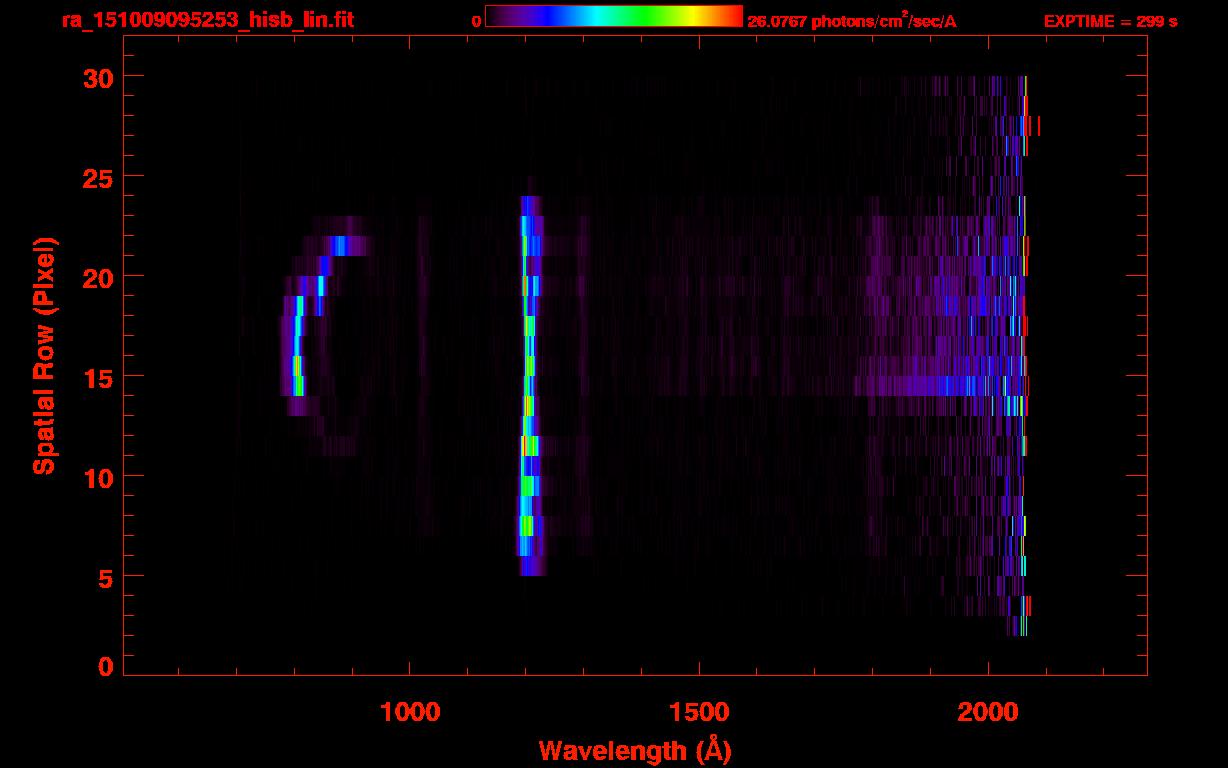Click the 0 spatial row tick label
Viewport: 1228px width, 768px height.
click(106, 667)
